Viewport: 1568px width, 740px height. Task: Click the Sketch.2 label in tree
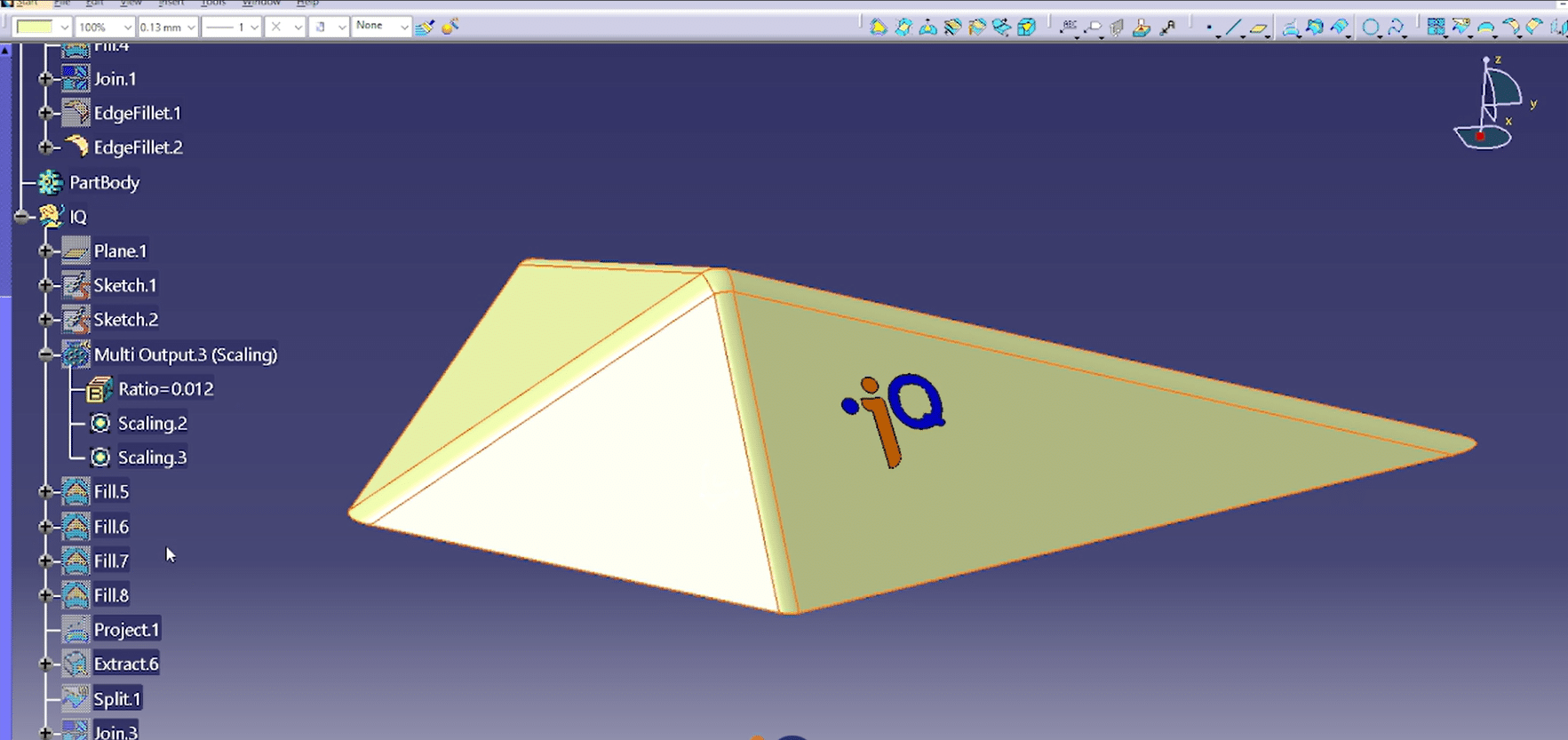[x=125, y=319]
